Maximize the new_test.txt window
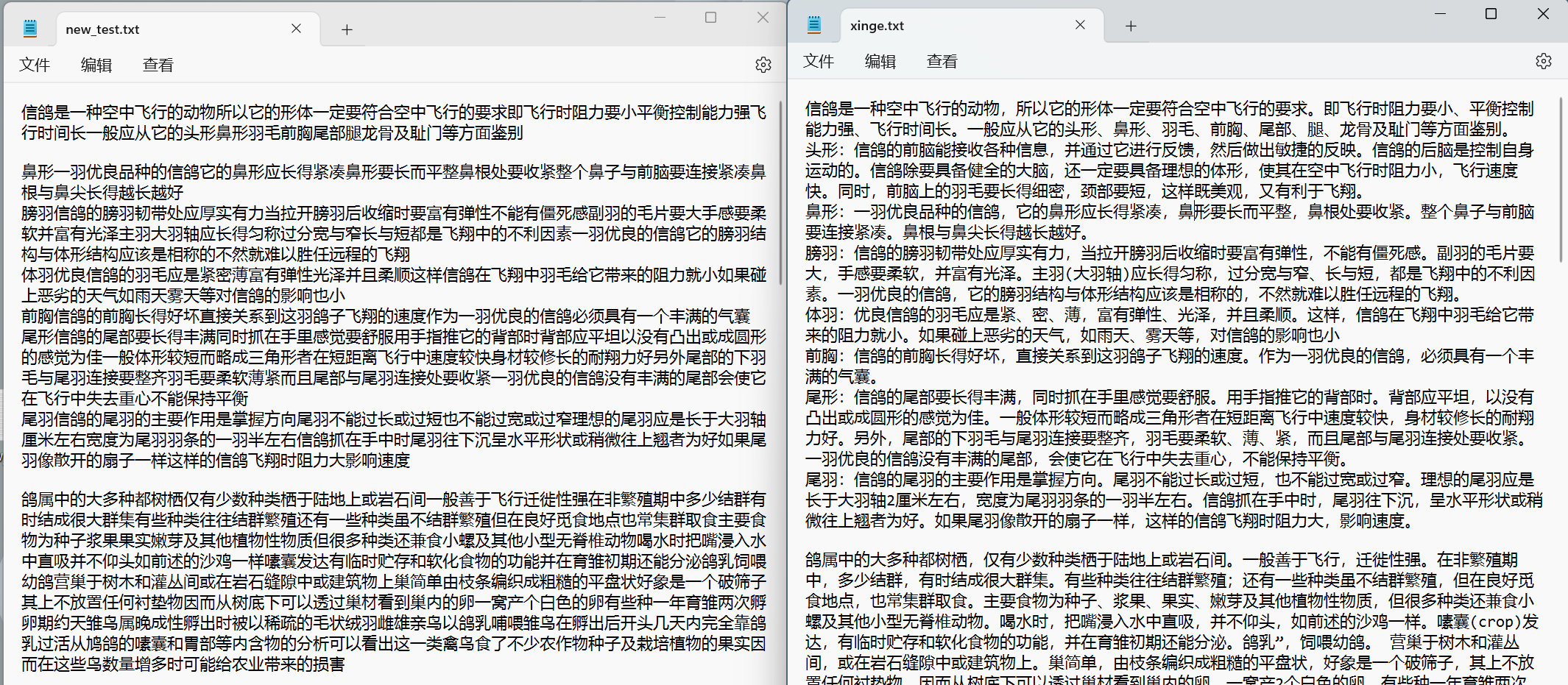 [x=710, y=17]
